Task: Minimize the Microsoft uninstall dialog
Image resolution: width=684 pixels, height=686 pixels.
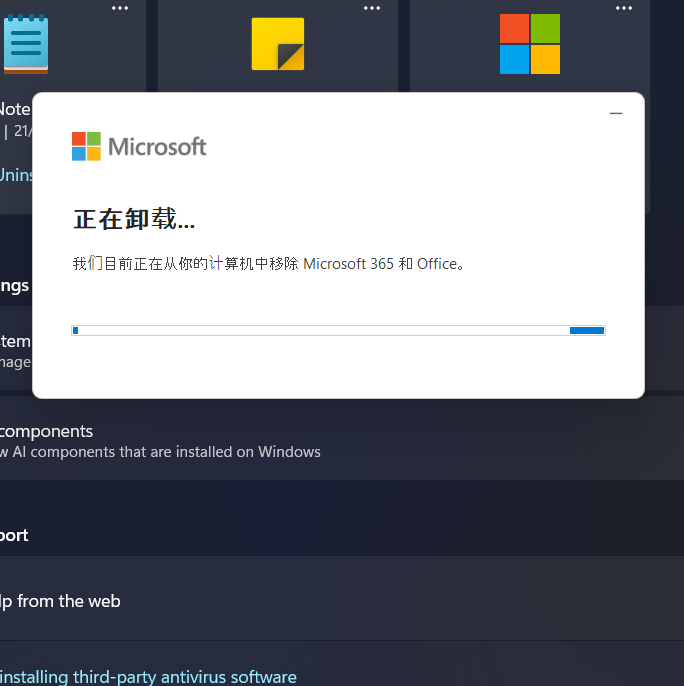Action: pos(616,113)
